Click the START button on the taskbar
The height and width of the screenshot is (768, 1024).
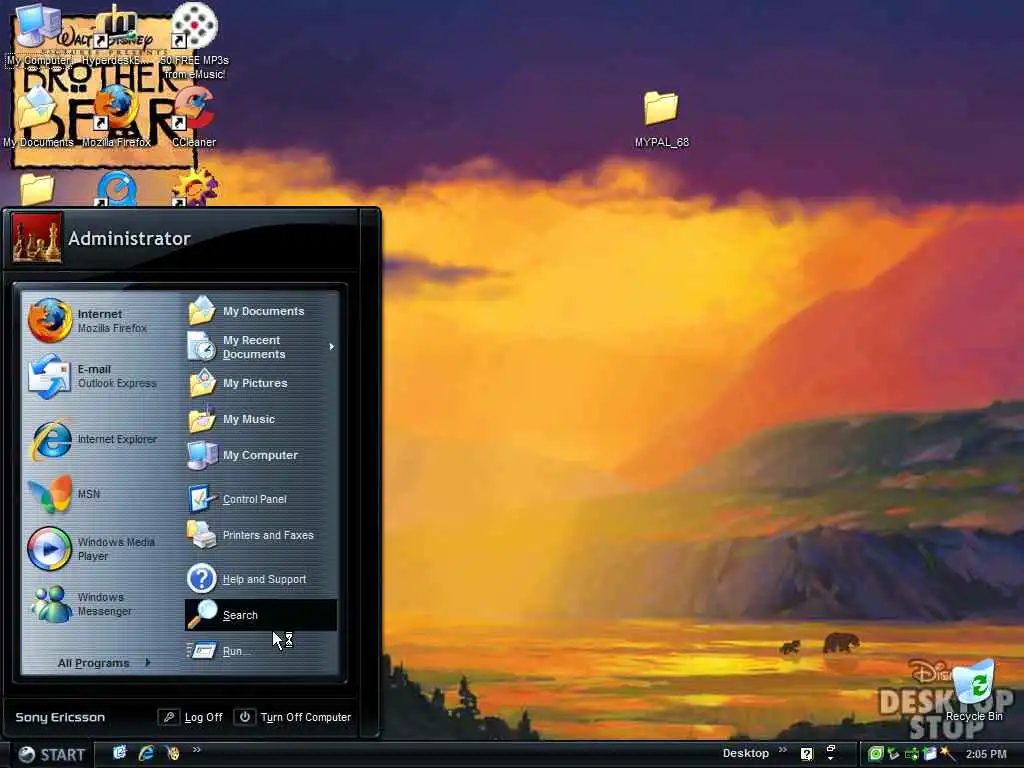click(51, 755)
